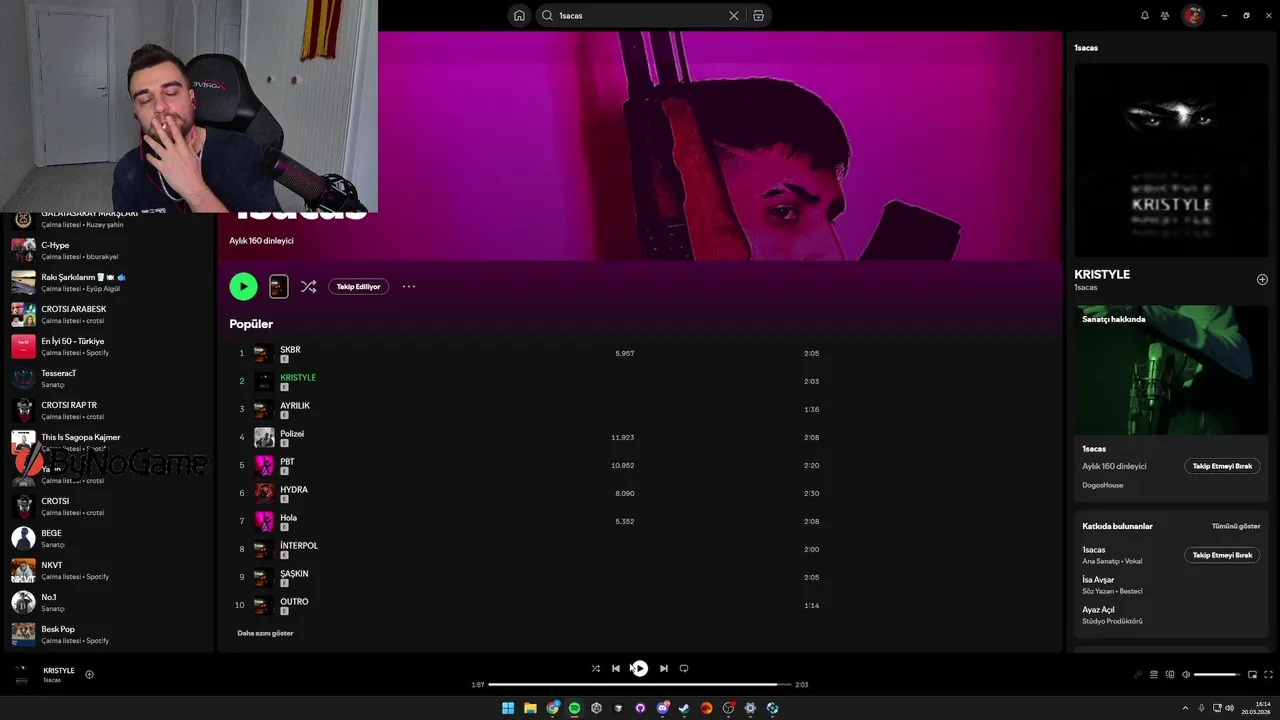
Task: Open the three-dot more options for artist
Action: coord(409,286)
